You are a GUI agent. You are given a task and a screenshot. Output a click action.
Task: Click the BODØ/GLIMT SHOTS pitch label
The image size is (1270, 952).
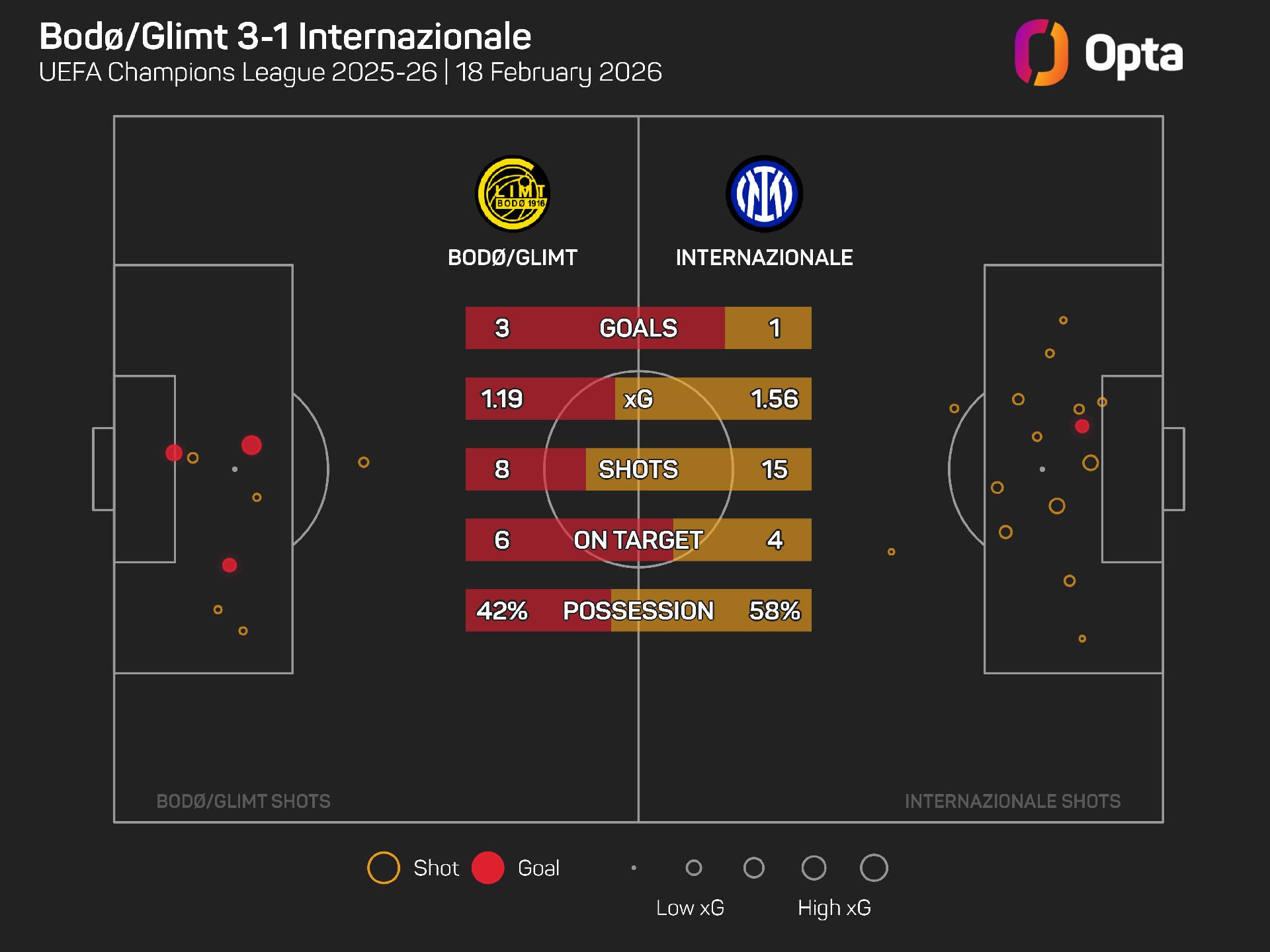[x=243, y=801]
